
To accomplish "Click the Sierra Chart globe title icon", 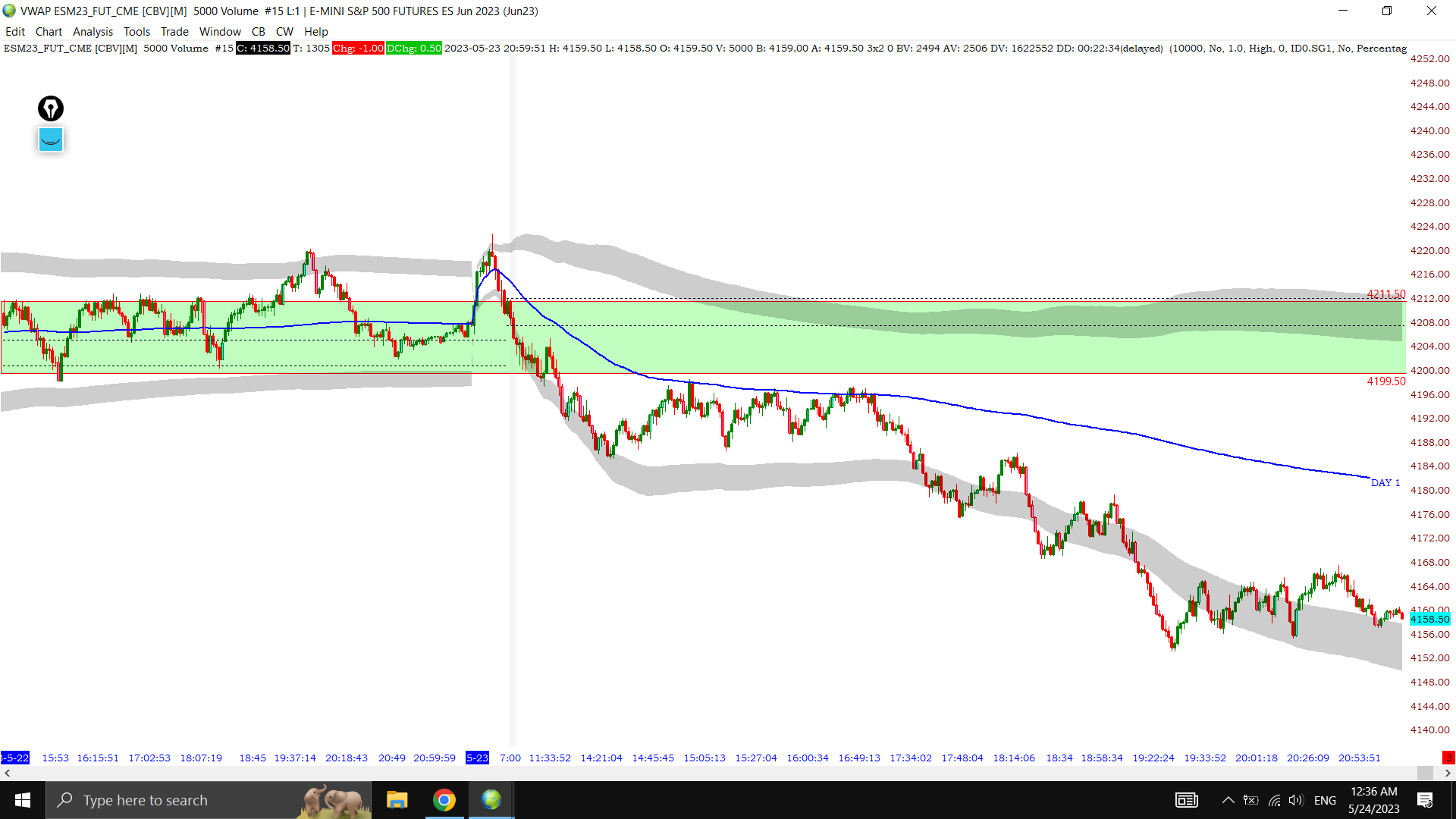I will click(9, 11).
